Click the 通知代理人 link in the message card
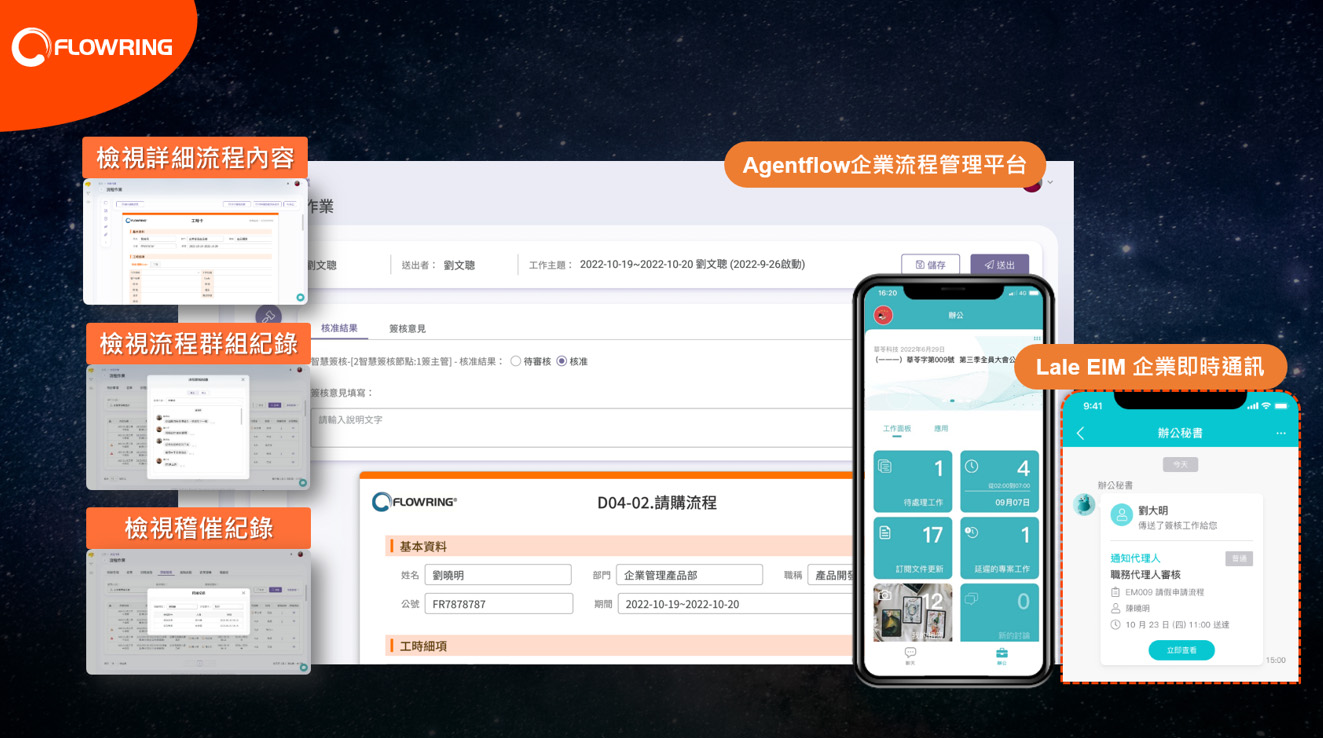 point(1135,558)
